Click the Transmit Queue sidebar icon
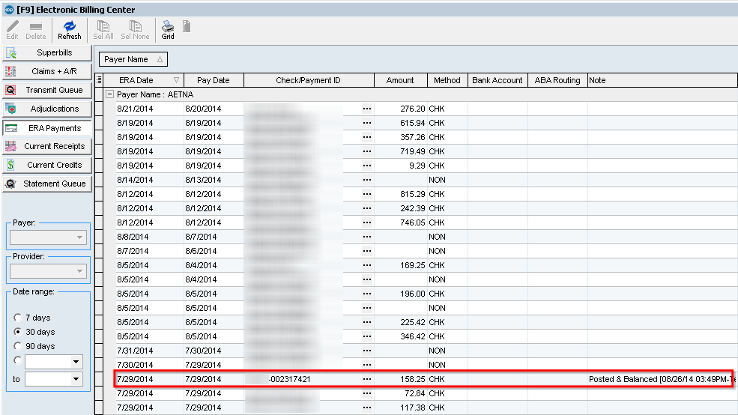Image resolution: width=738 pixels, height=415 pixels. (11, 90)
